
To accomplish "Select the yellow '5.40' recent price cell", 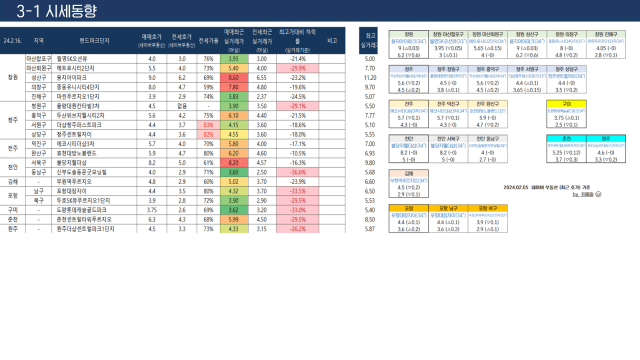I will (234, 68).
